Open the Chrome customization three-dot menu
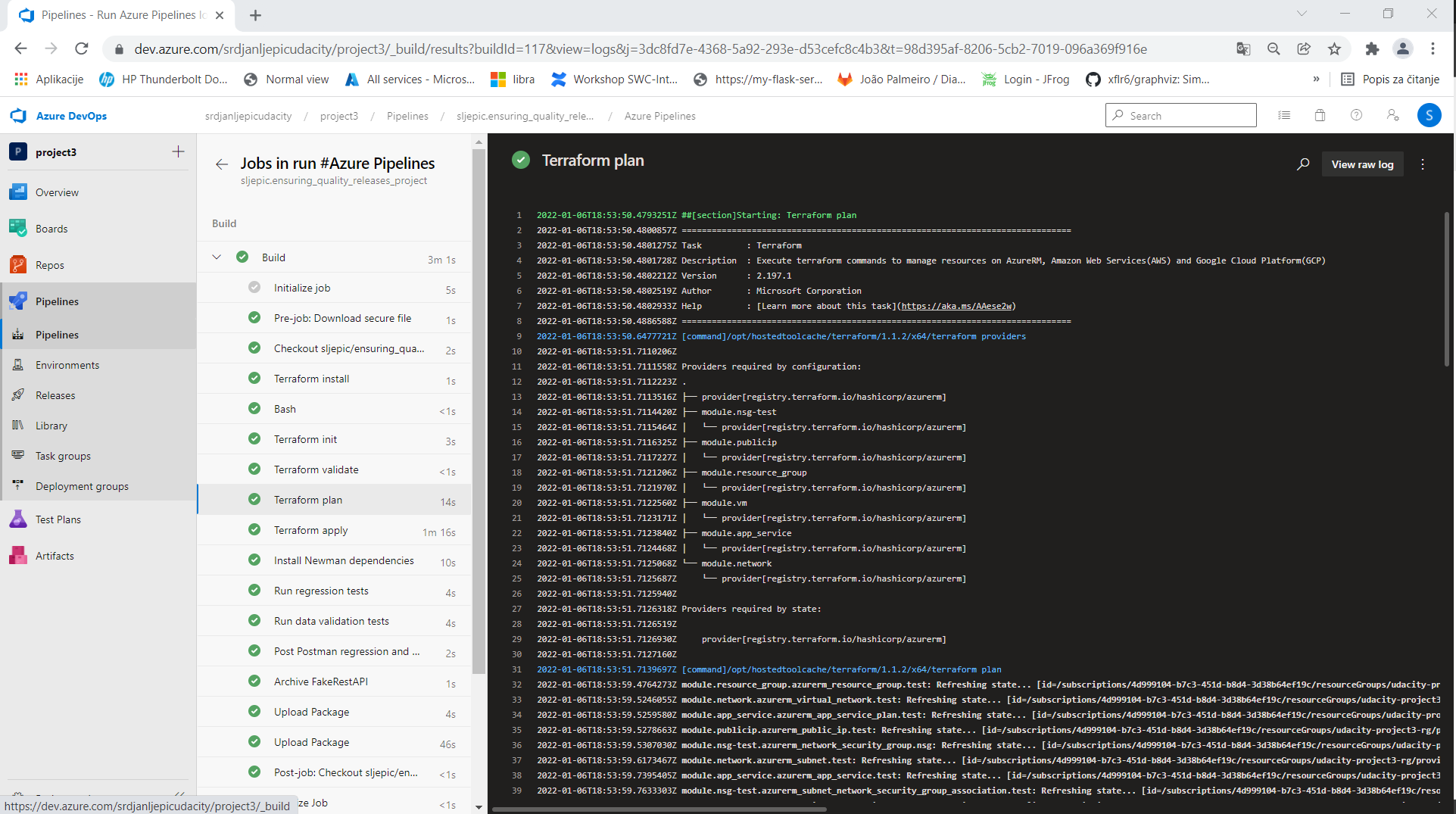This screenshot has width=1456, height=814. tap(1433, 48)
